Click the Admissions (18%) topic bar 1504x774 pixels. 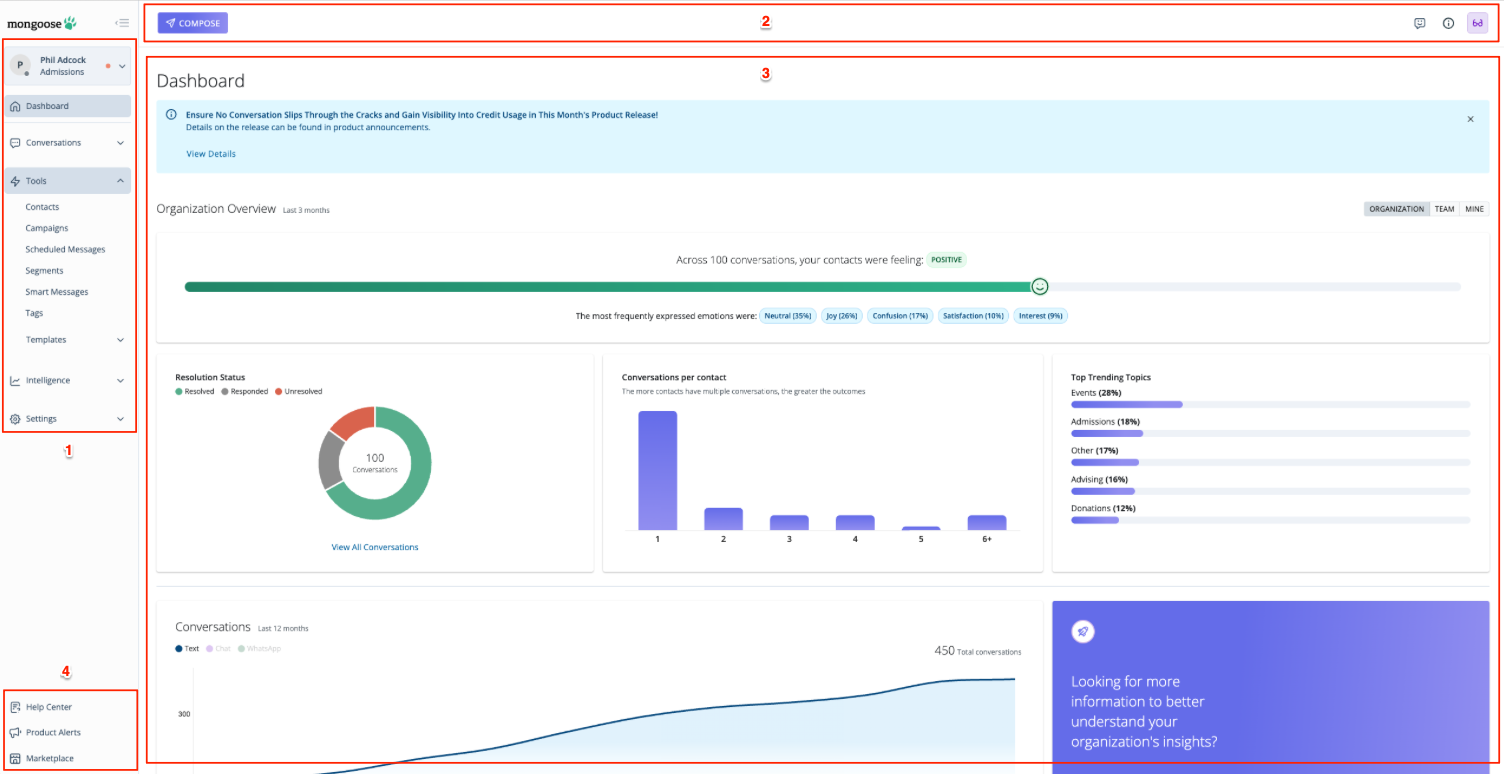(x=1107, y=433)
